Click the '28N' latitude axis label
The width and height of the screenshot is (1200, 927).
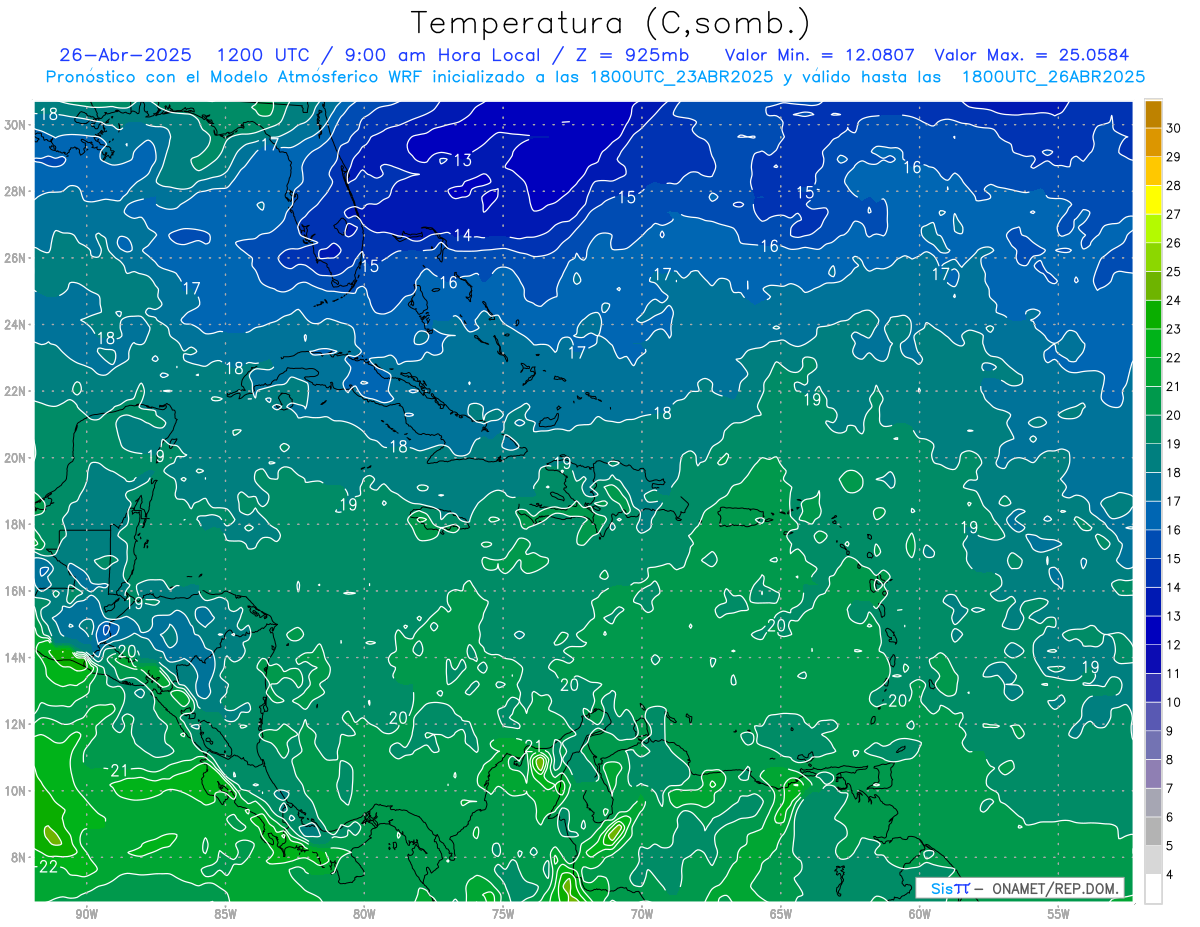(x=15, y=191)
